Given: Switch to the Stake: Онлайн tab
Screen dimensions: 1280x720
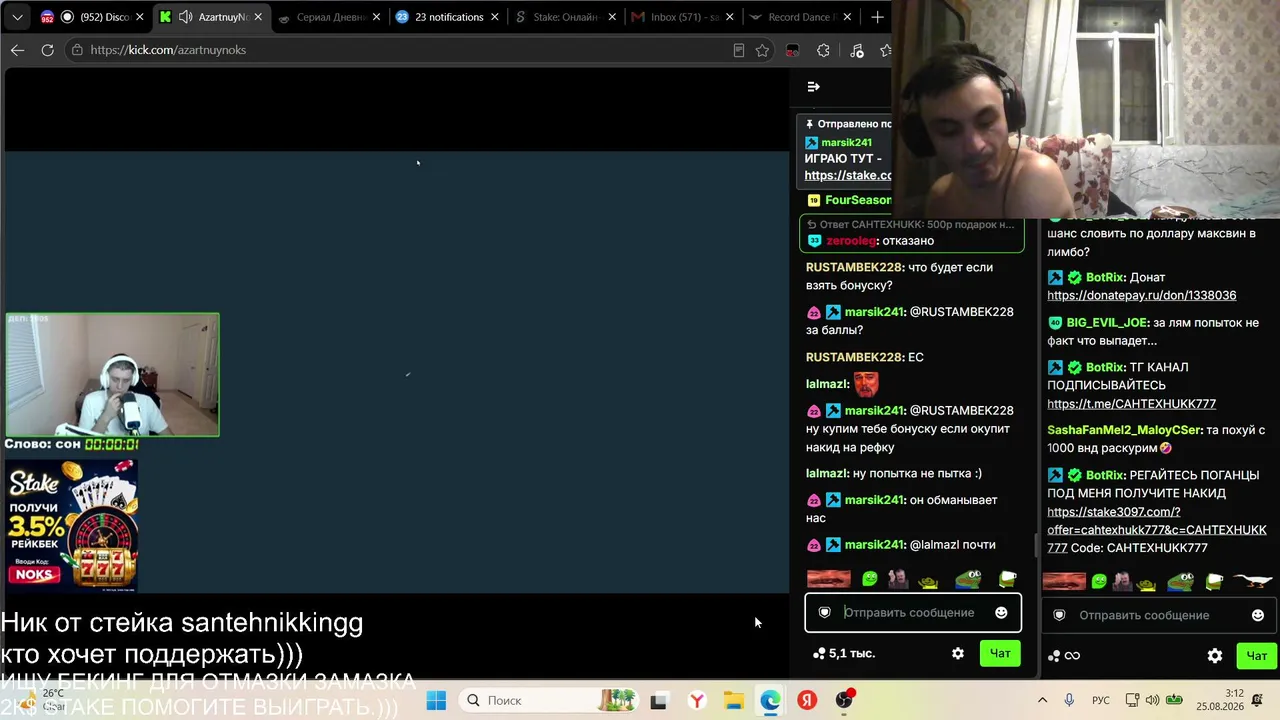Looking at the screenshot, I should [x=565, y=17].
